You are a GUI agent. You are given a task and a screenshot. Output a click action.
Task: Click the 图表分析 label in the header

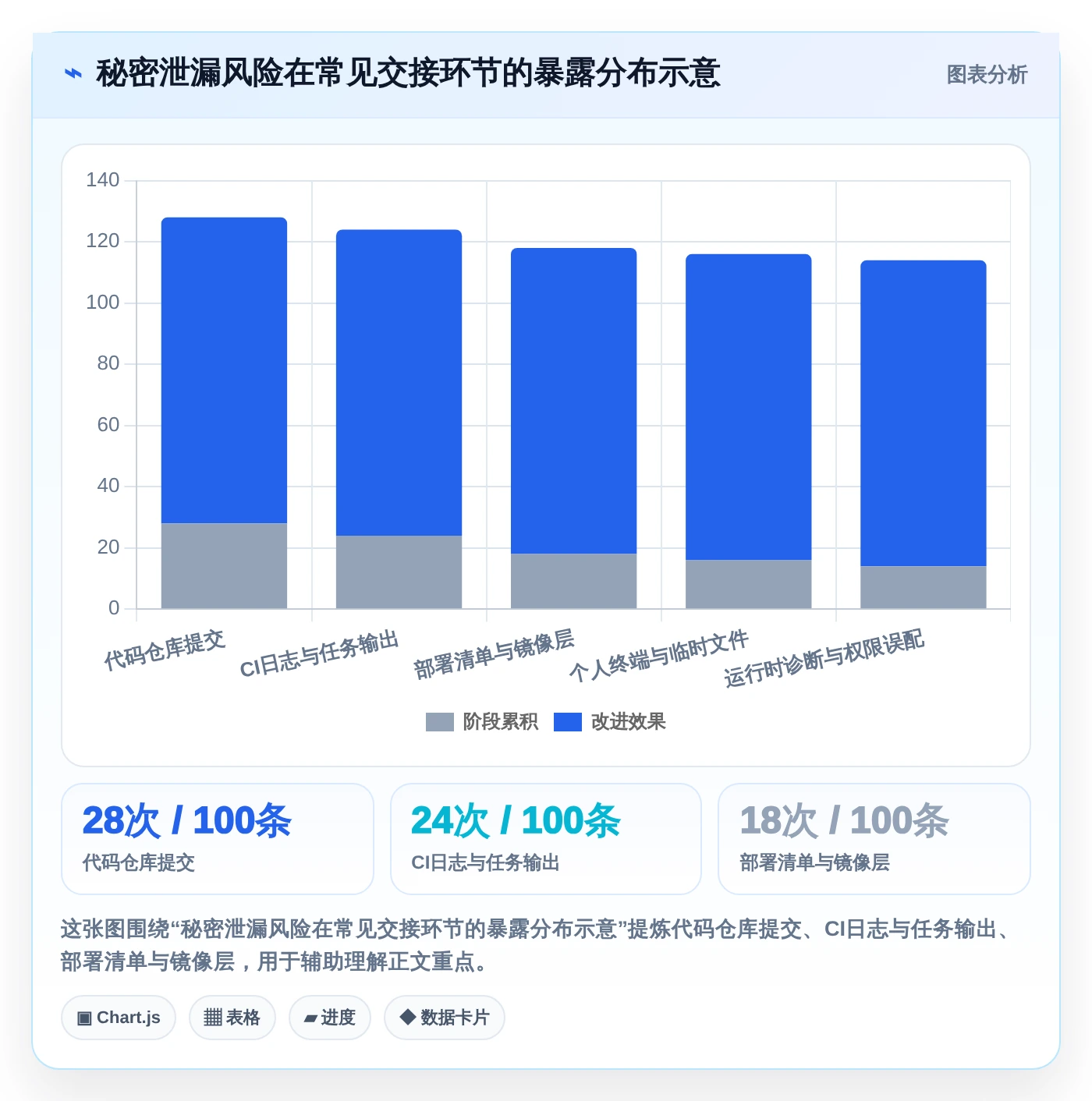[x=987, y=75]
